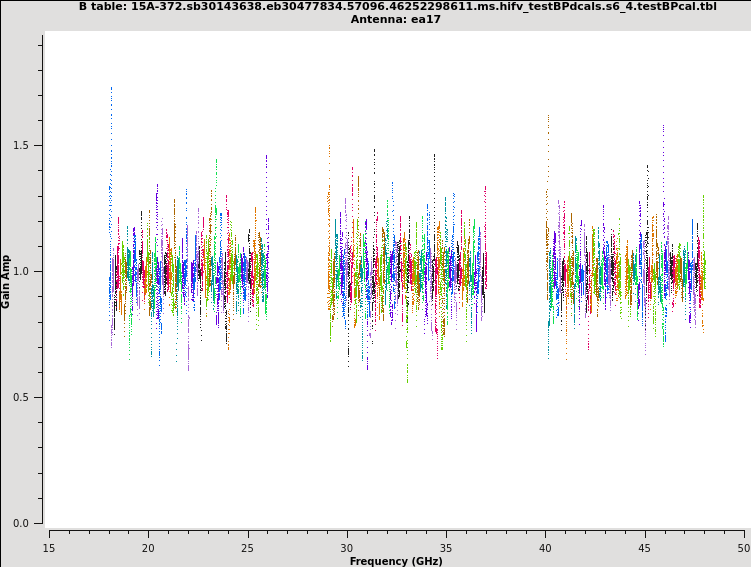Select the 'Antenna: ea17' subtitle
This screenshot has height=567, width=751.
tap(397, 20)
